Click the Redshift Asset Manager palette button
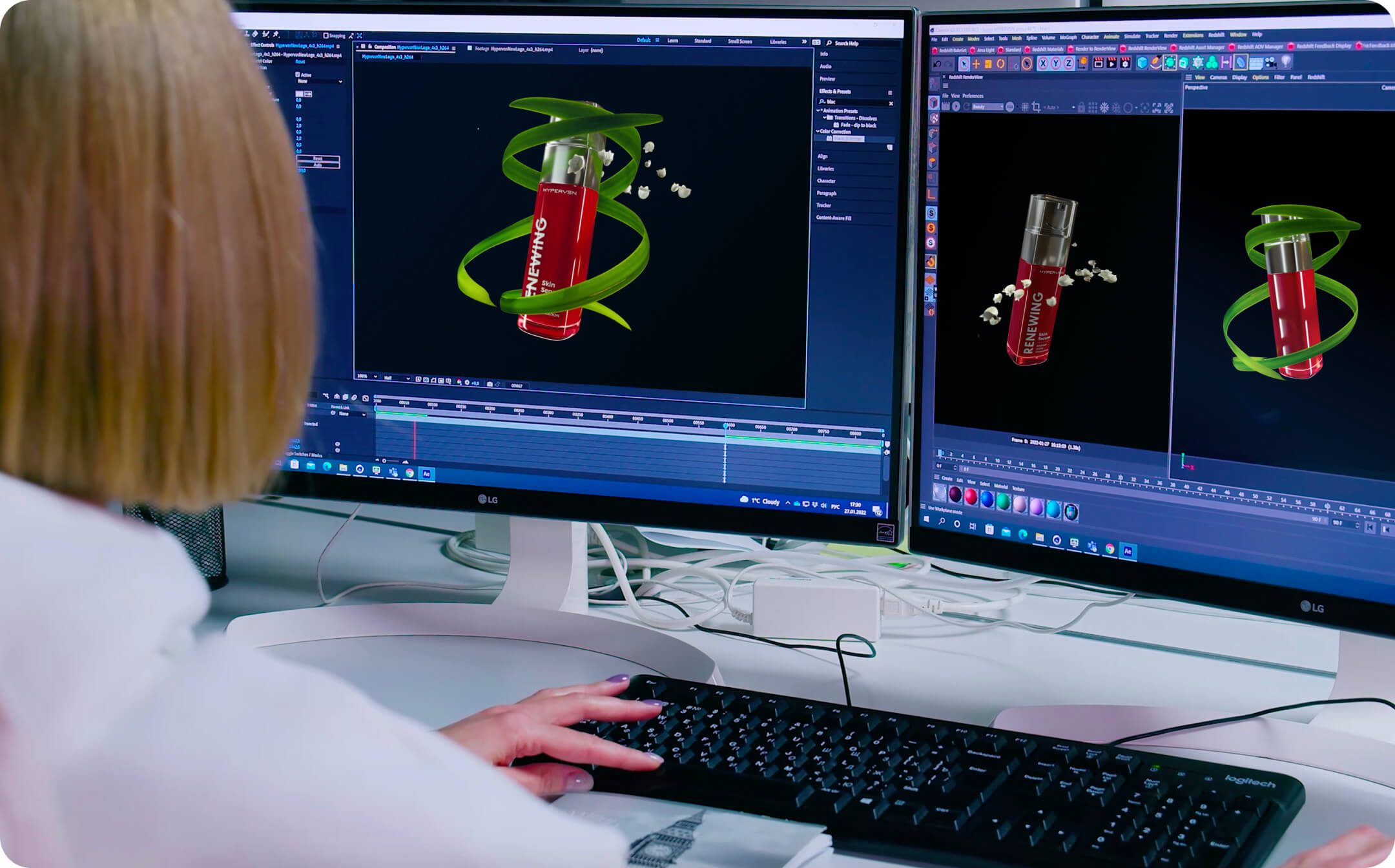The height and width of the screenshot is (868, 1395). (x=1198, y=47)
